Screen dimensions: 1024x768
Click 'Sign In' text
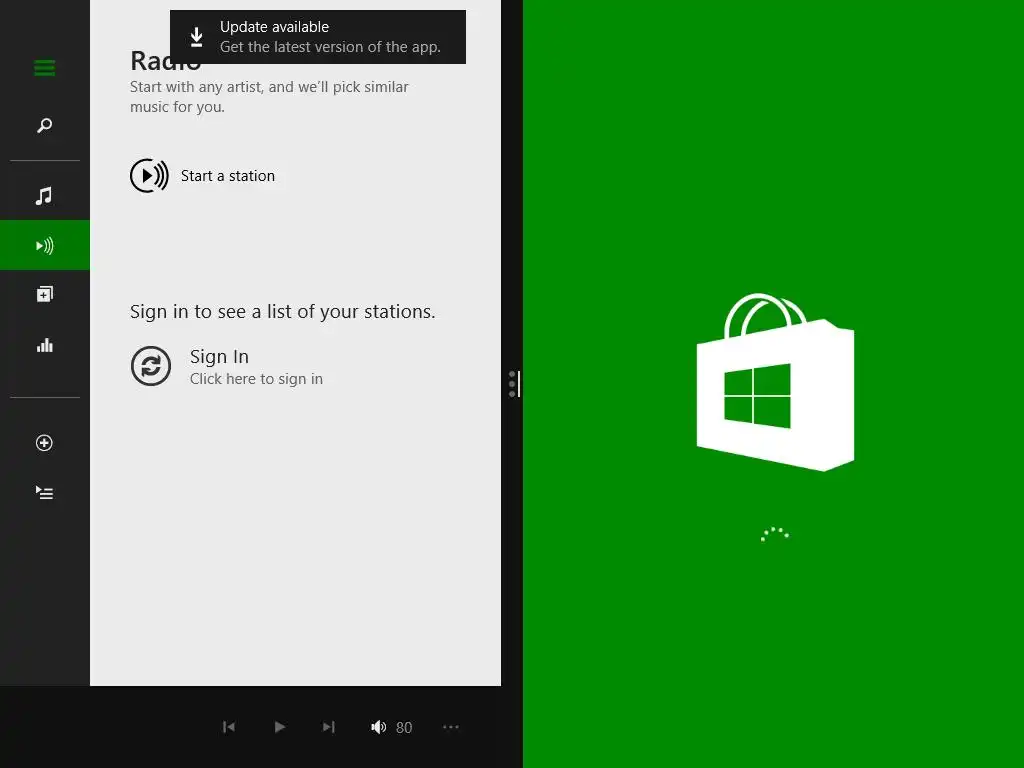click(x=219, y=357)
